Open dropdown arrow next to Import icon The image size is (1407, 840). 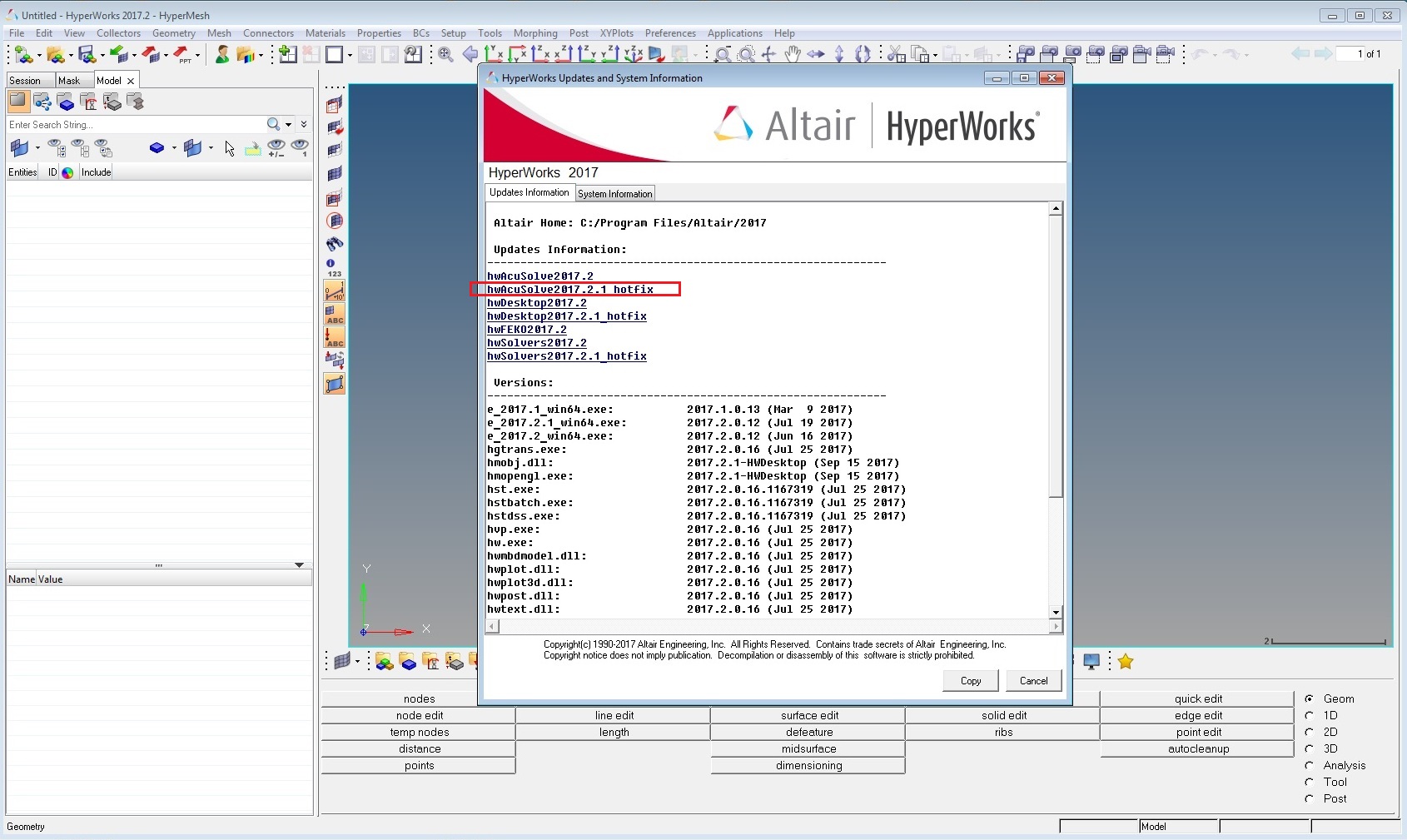[x=134, y=56]
